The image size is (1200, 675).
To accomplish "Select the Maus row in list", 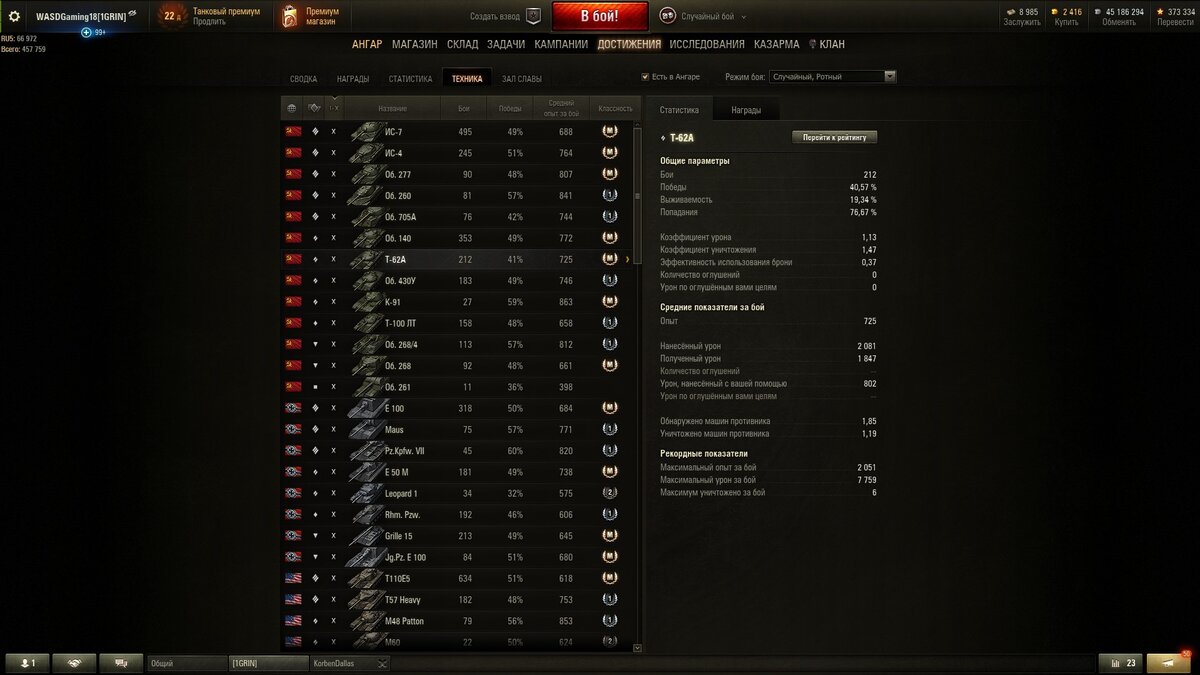I will (x=459, y=430).
